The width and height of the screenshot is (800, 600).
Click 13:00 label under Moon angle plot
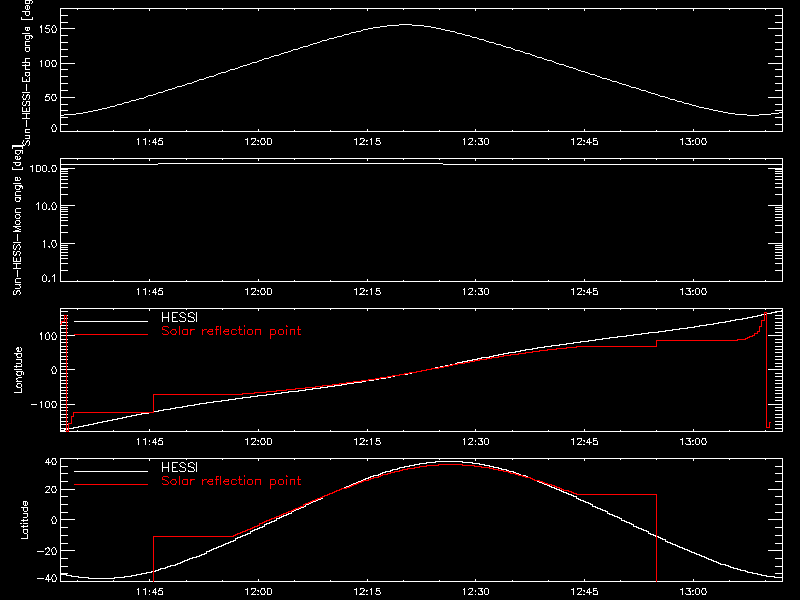[693, 292]
